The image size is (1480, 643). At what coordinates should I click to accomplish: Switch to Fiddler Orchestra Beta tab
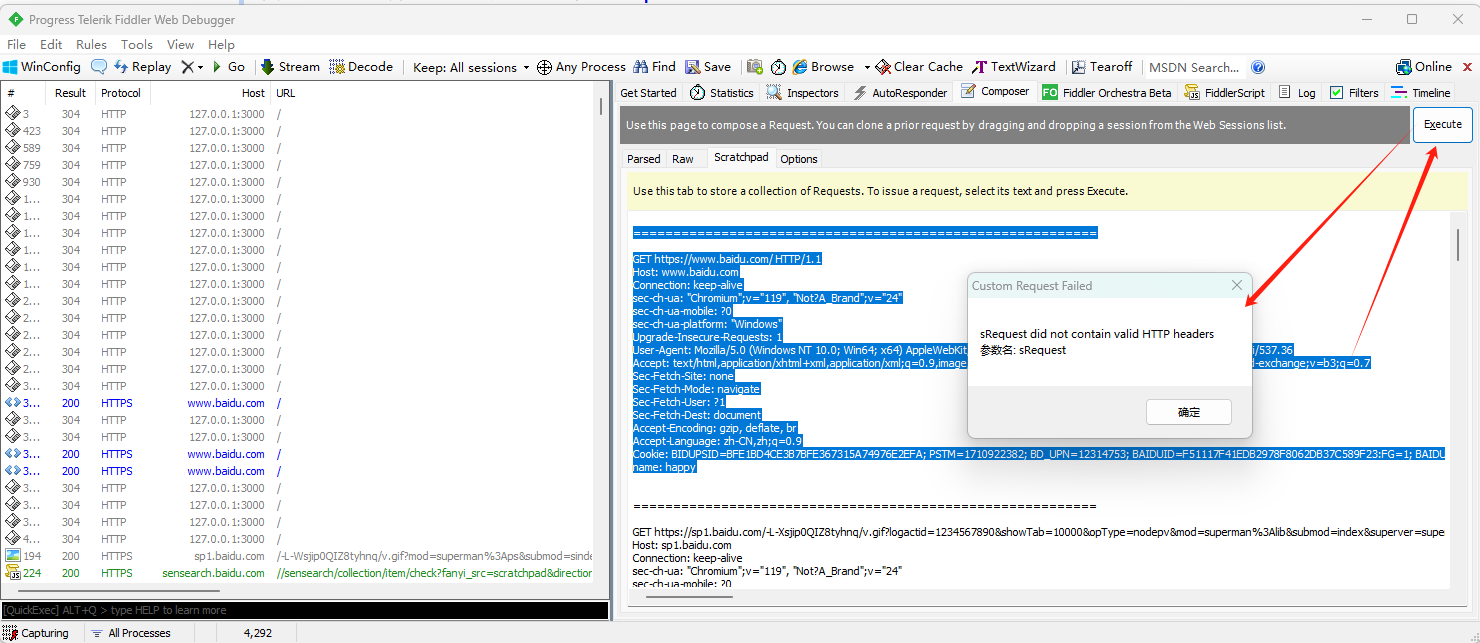pos(1106,92)
